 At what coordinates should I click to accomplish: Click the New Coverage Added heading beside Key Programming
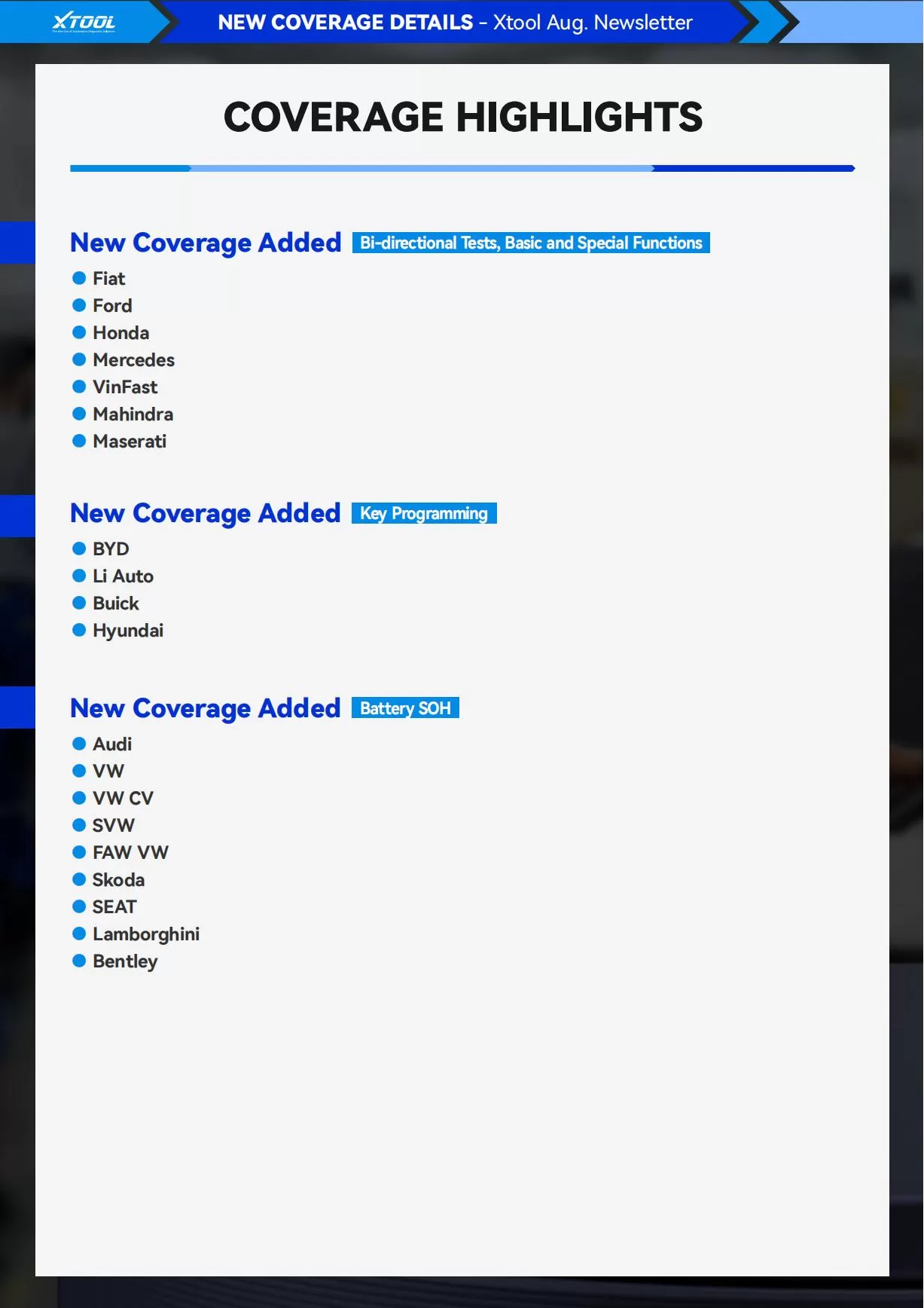pos(206,513)
